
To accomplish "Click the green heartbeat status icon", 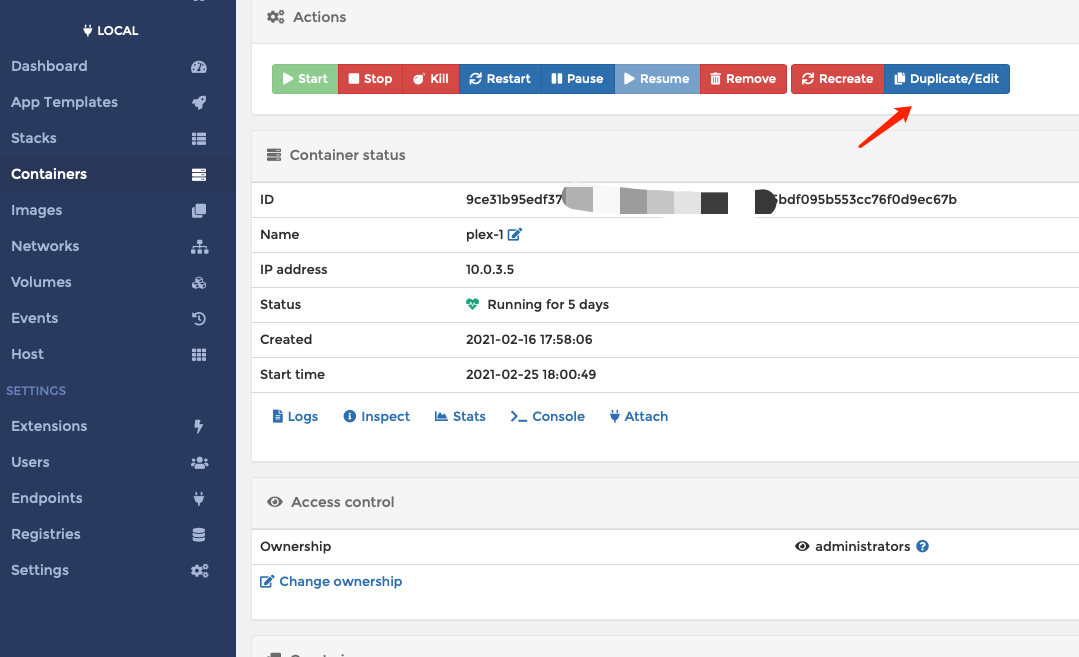I will tap(472, 304).
